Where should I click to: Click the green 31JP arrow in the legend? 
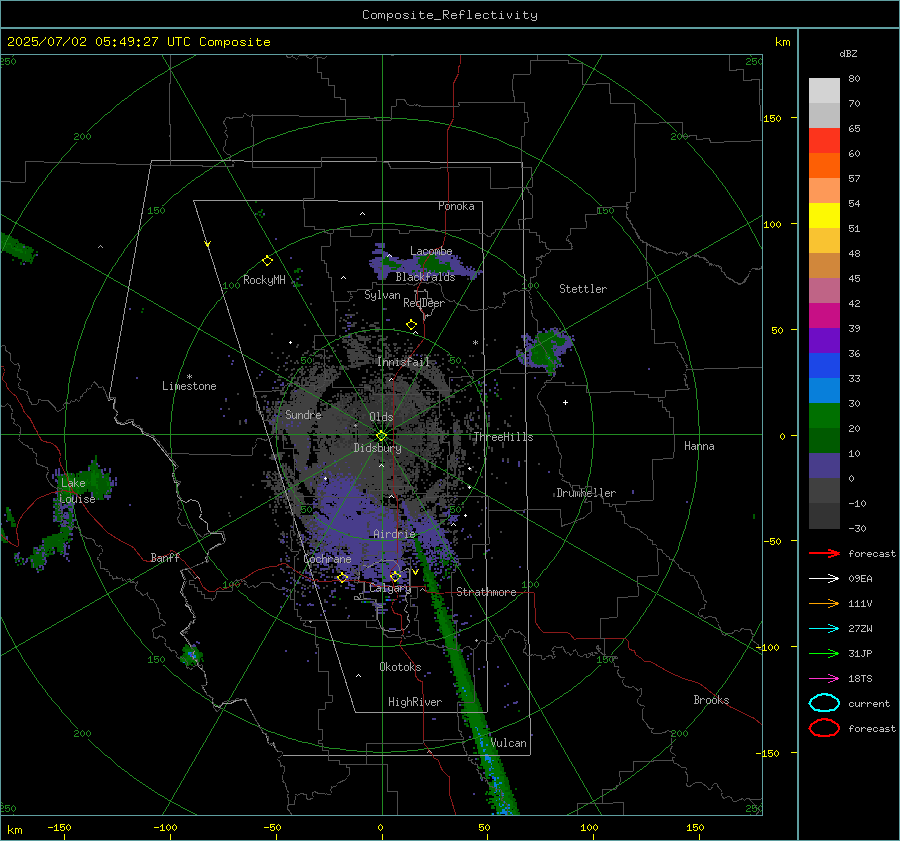824,653
